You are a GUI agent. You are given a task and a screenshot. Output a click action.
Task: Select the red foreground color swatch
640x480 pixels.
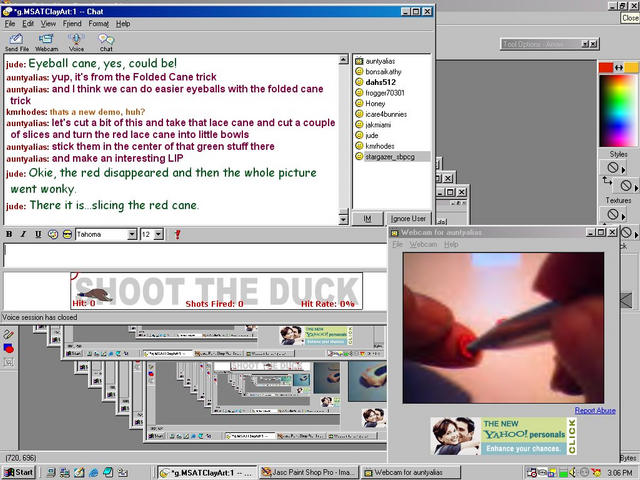[x=606, y=68]
